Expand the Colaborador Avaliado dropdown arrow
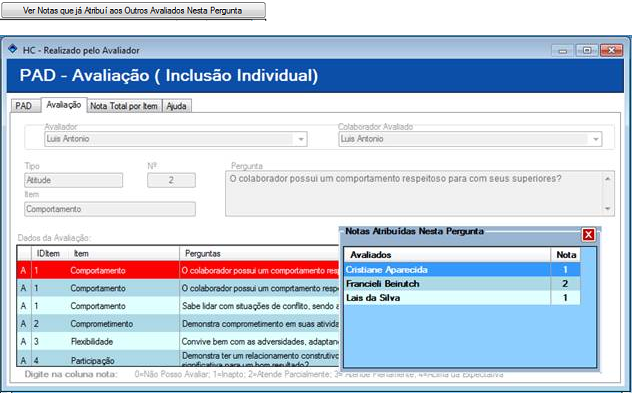Screen dimensions: 632x393 pos(596,139)
